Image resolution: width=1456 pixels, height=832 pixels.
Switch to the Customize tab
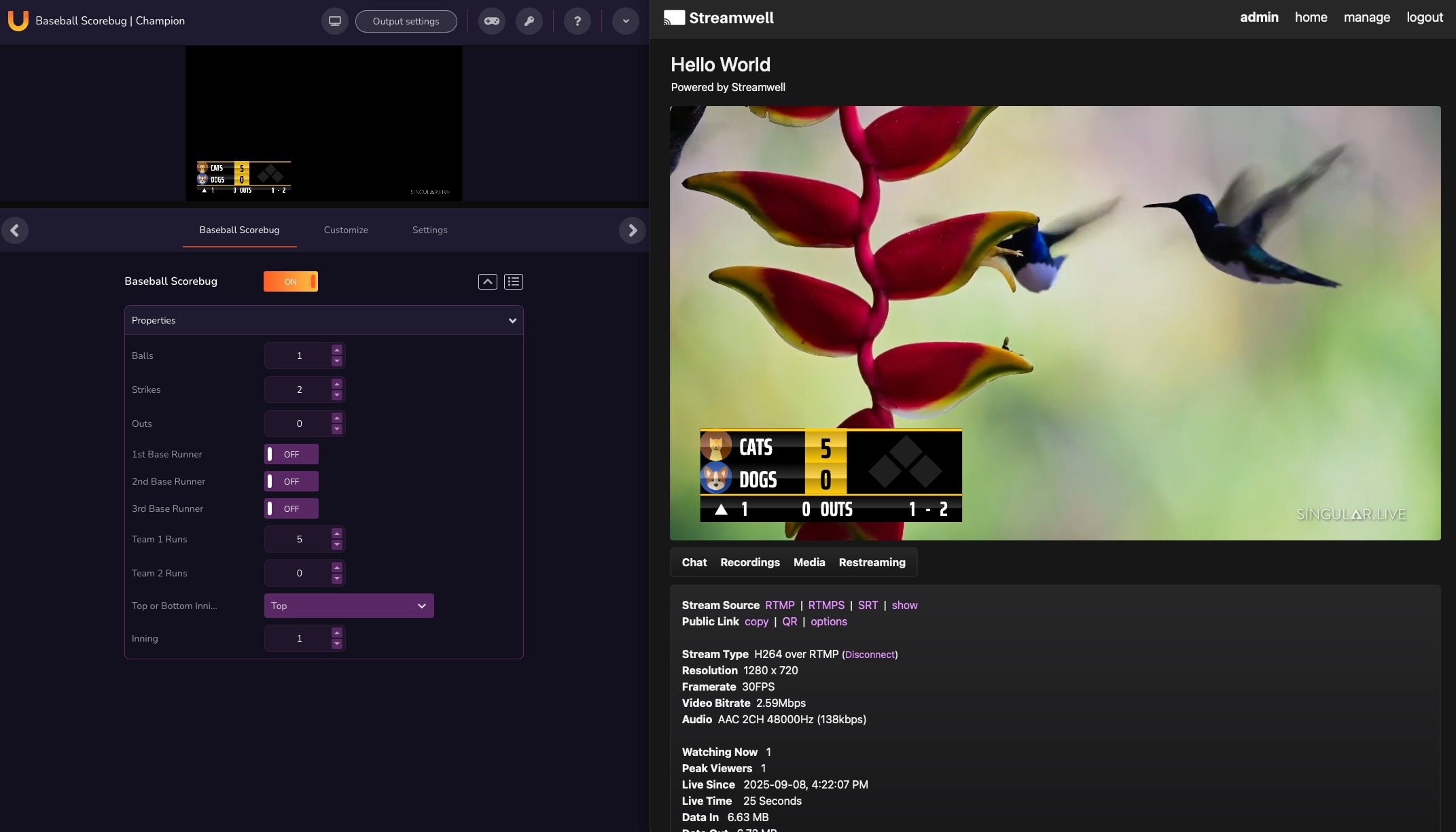346,230
